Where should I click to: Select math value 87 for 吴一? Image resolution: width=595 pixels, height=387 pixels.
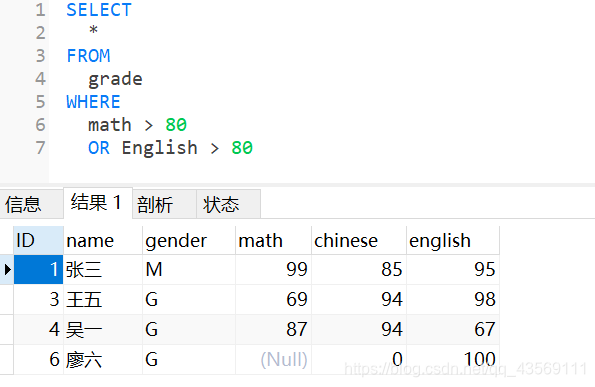click(x=273, y=329)
